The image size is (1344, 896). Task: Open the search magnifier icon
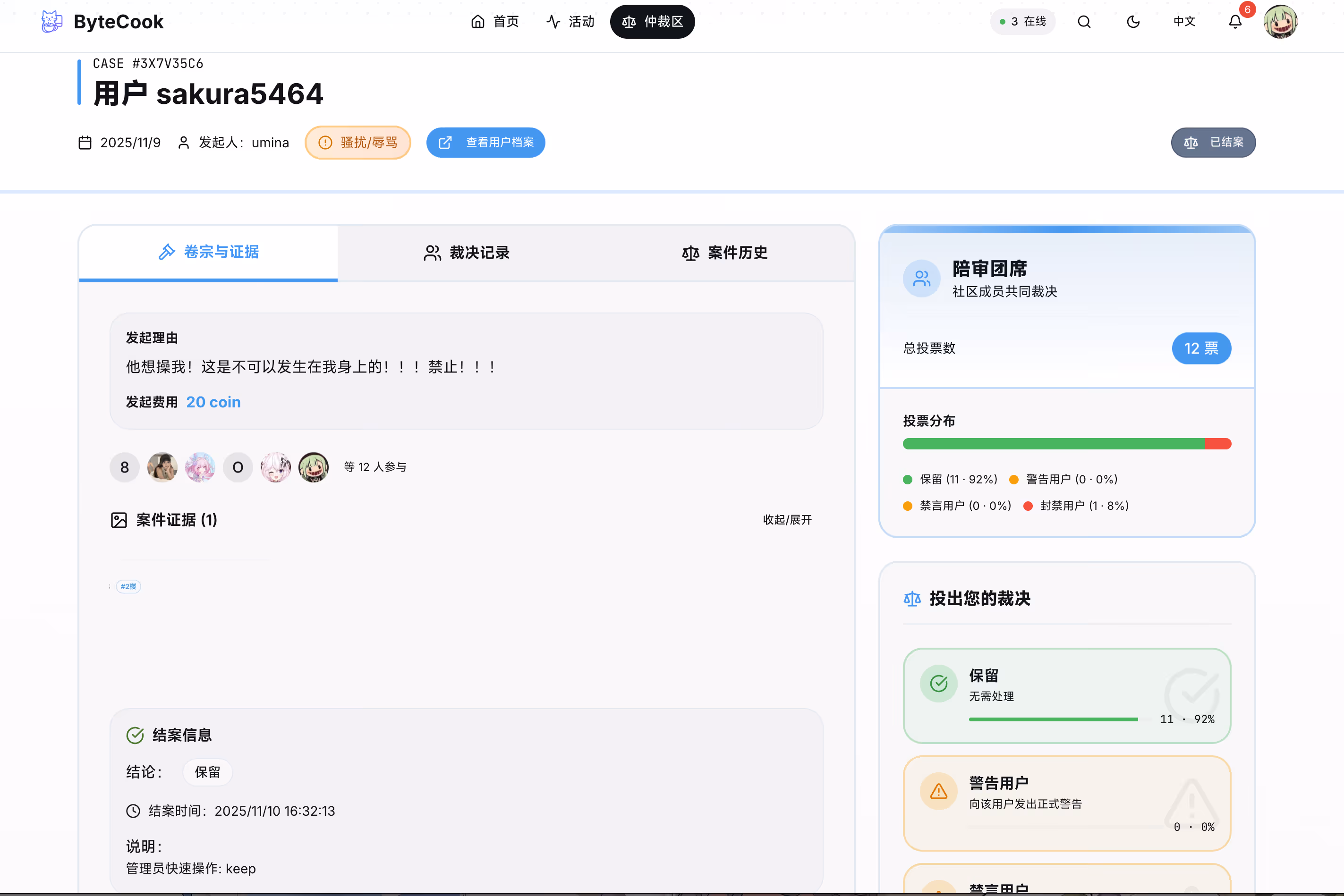point(1084,22)
